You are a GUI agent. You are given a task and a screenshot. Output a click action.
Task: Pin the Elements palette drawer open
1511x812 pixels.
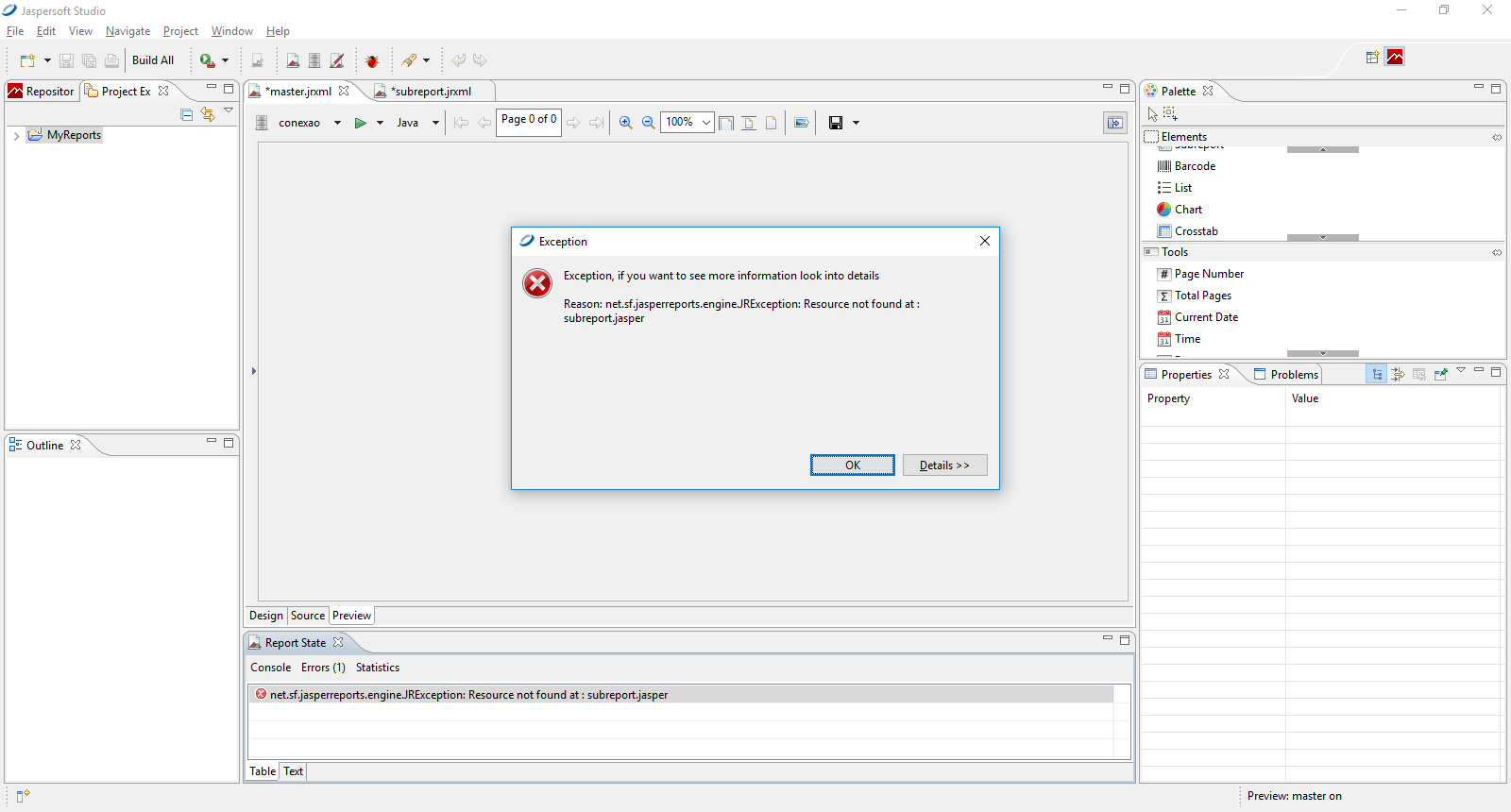click(1496, 137)
